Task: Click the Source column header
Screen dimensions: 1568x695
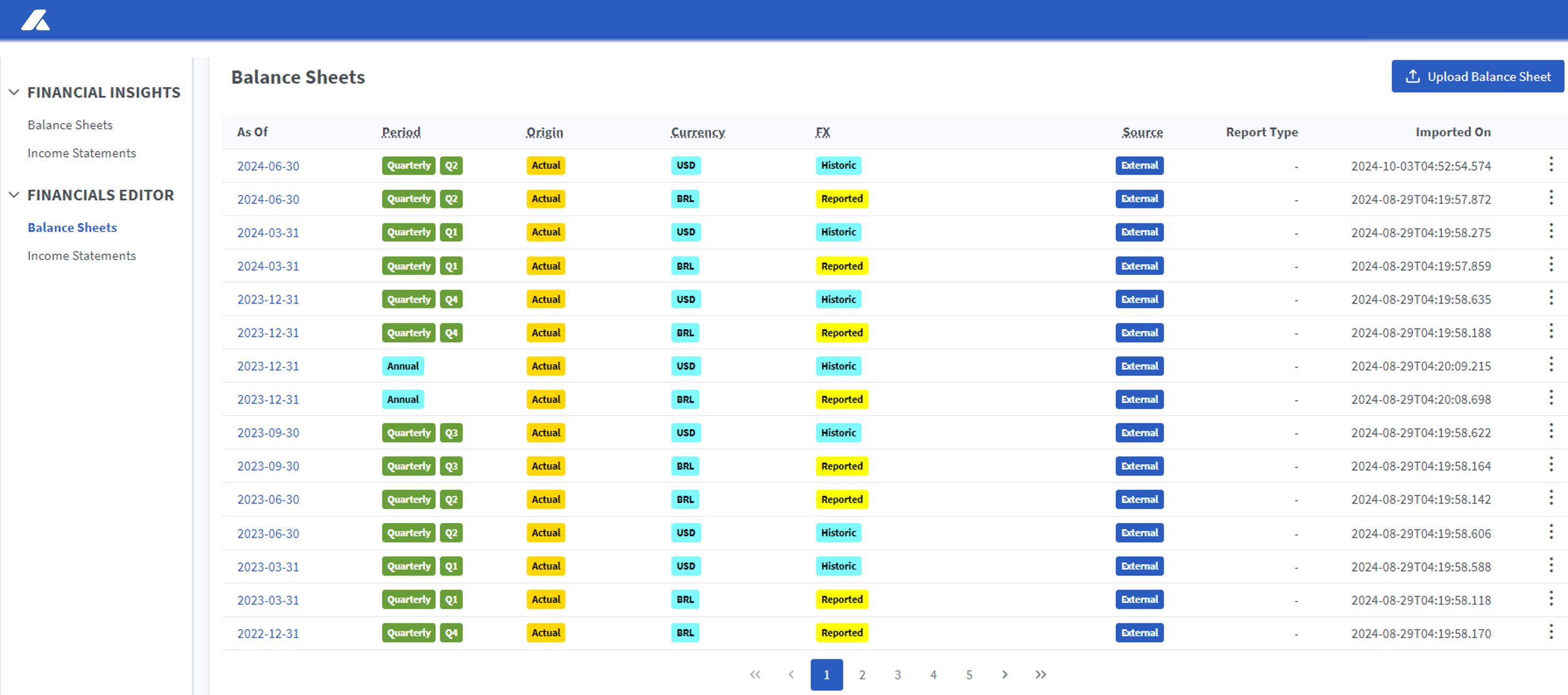Action: point(1142,132)
